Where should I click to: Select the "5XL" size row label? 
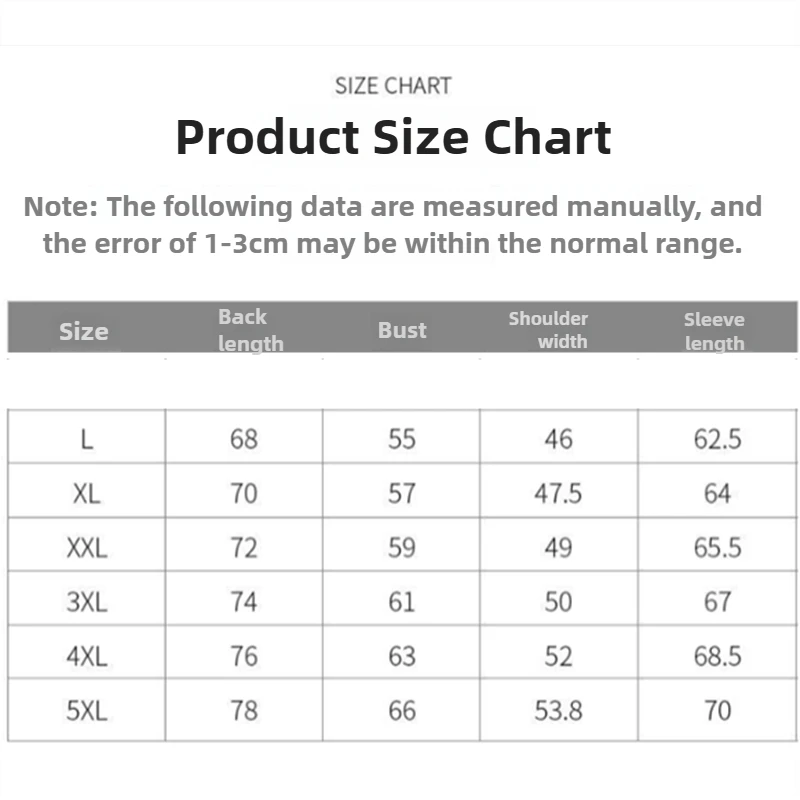click(x=87, y=710)
